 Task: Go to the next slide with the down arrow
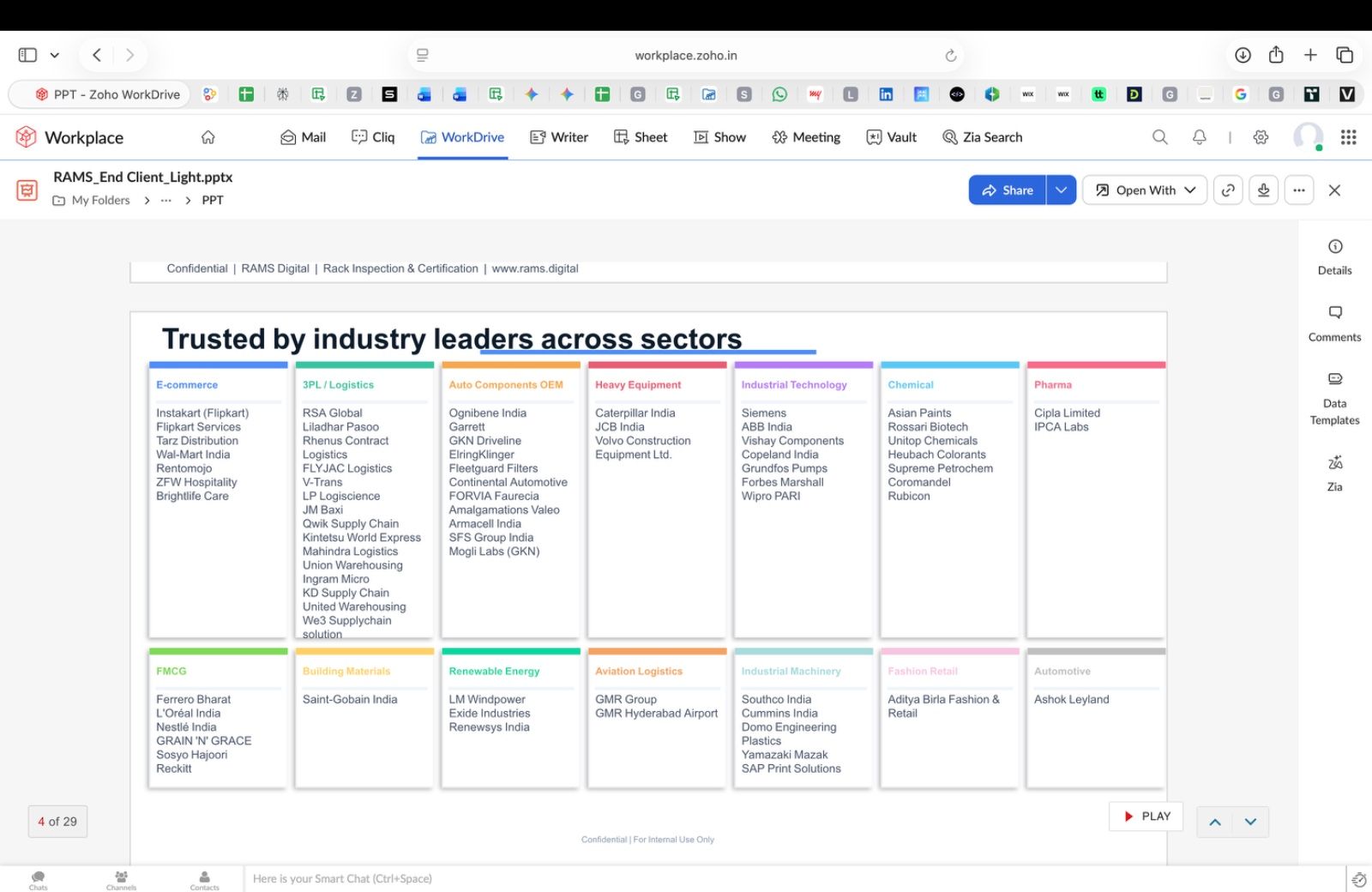point(1251,822)
